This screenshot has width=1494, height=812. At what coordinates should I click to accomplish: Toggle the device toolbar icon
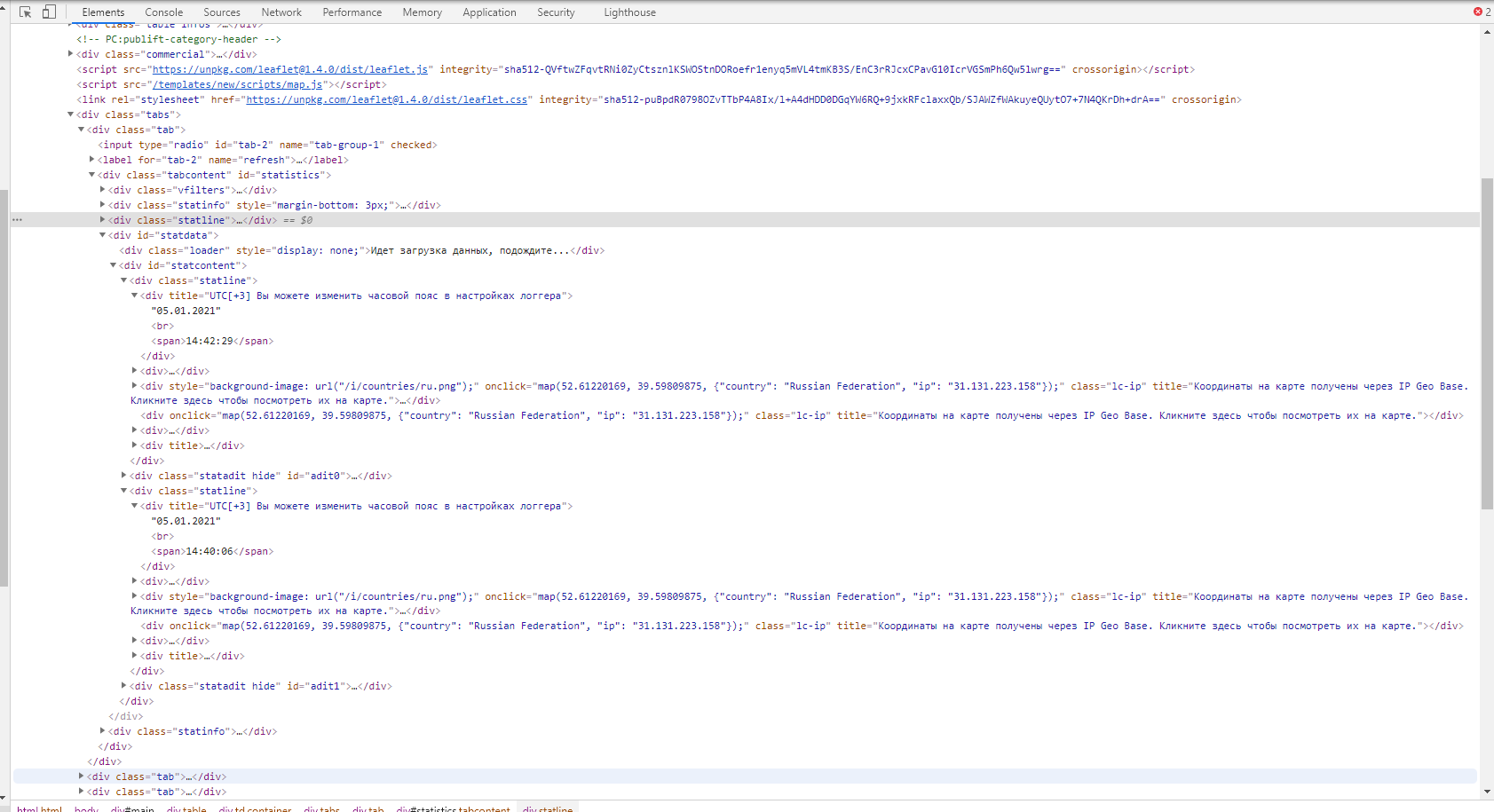[49, 12]
